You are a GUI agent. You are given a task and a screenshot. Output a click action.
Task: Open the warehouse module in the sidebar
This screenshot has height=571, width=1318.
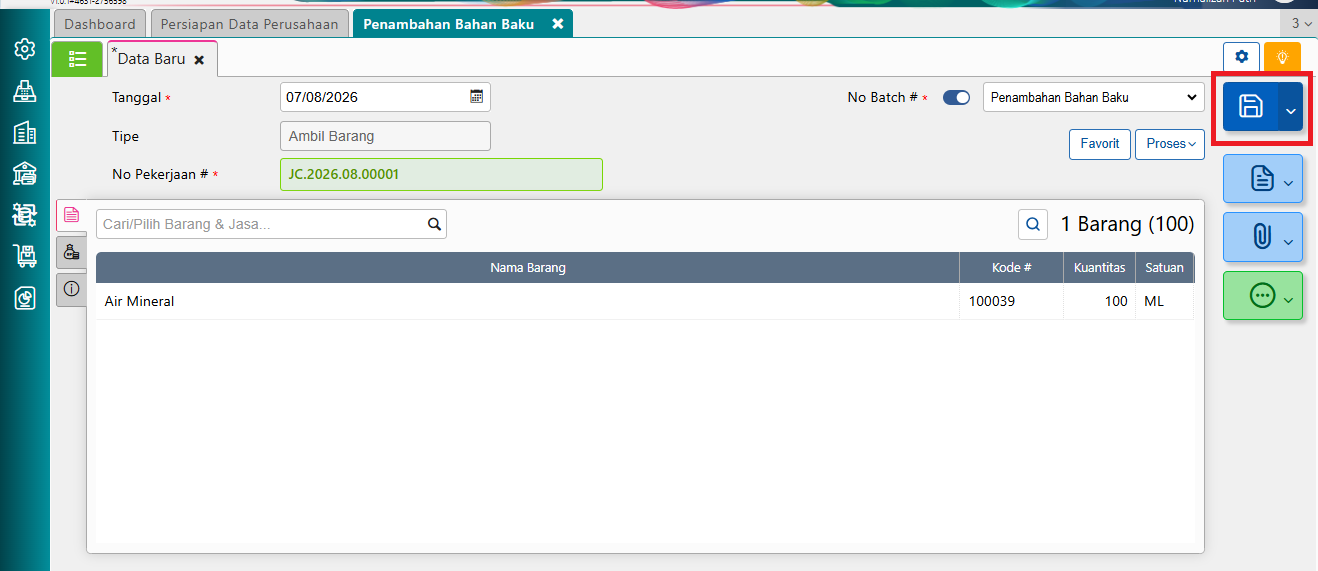coord(25,174)
